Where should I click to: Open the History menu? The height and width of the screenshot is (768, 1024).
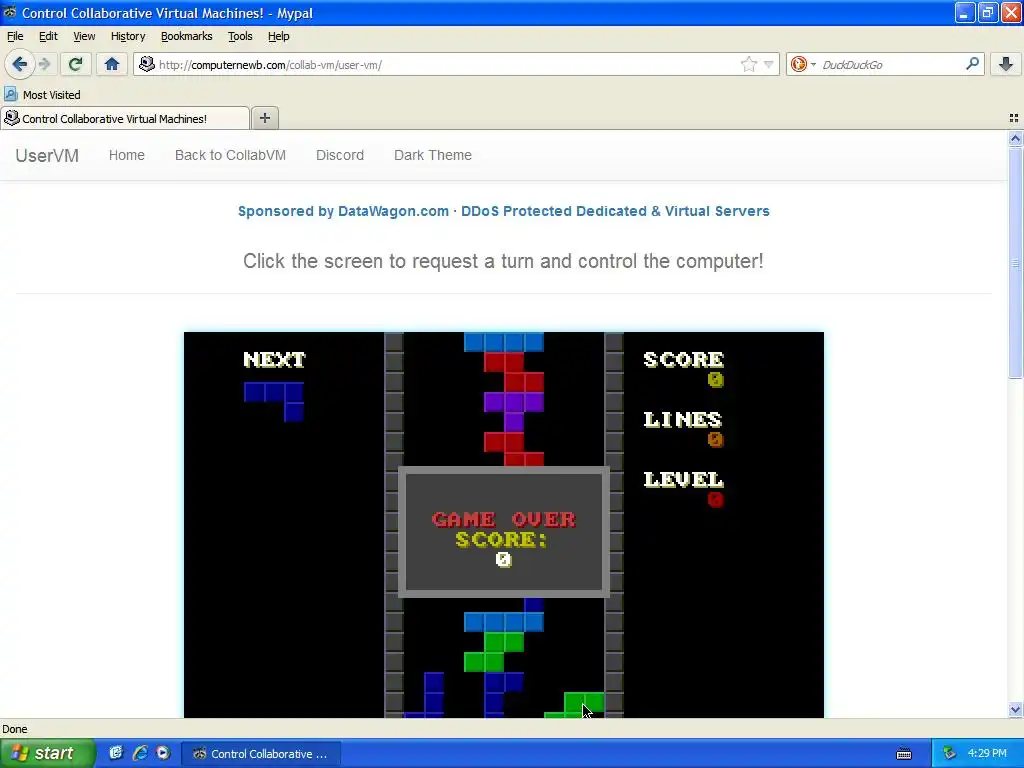pos(127,36)
